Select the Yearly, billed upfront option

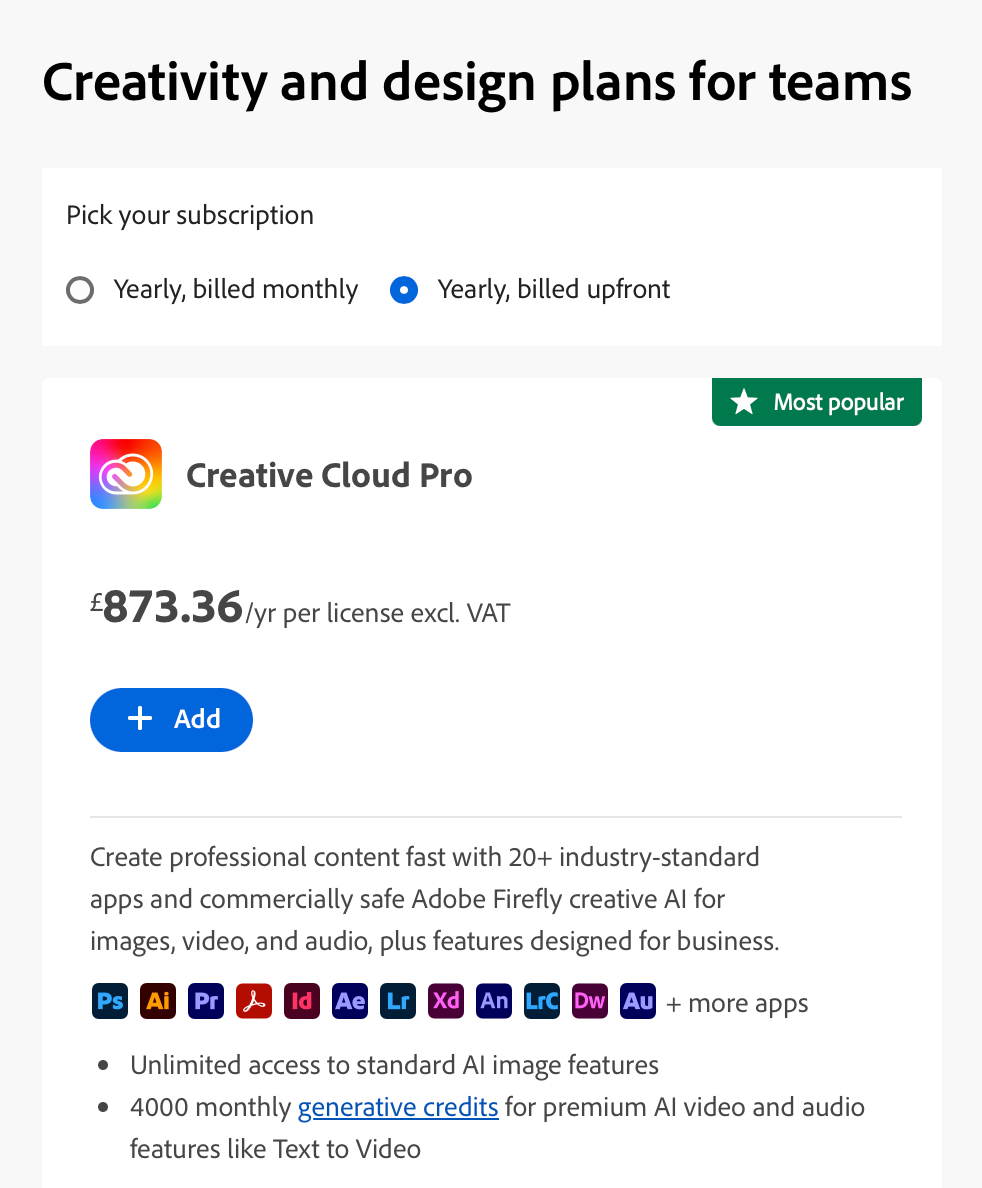coord(403,289)
